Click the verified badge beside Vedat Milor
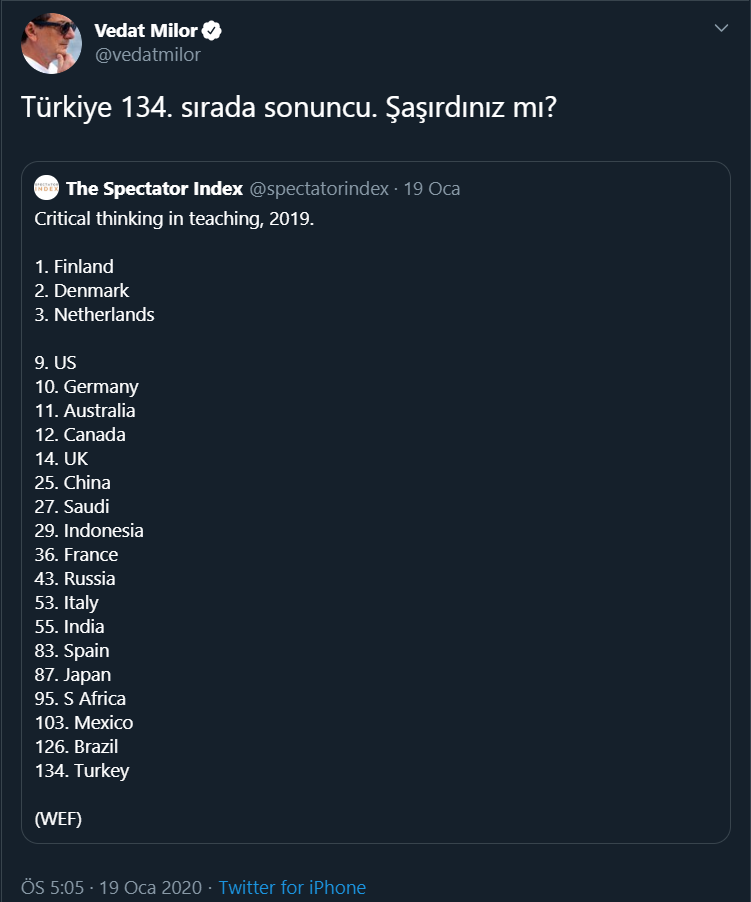The width and height of the screenshot is (751, 902). pos(212,31)
